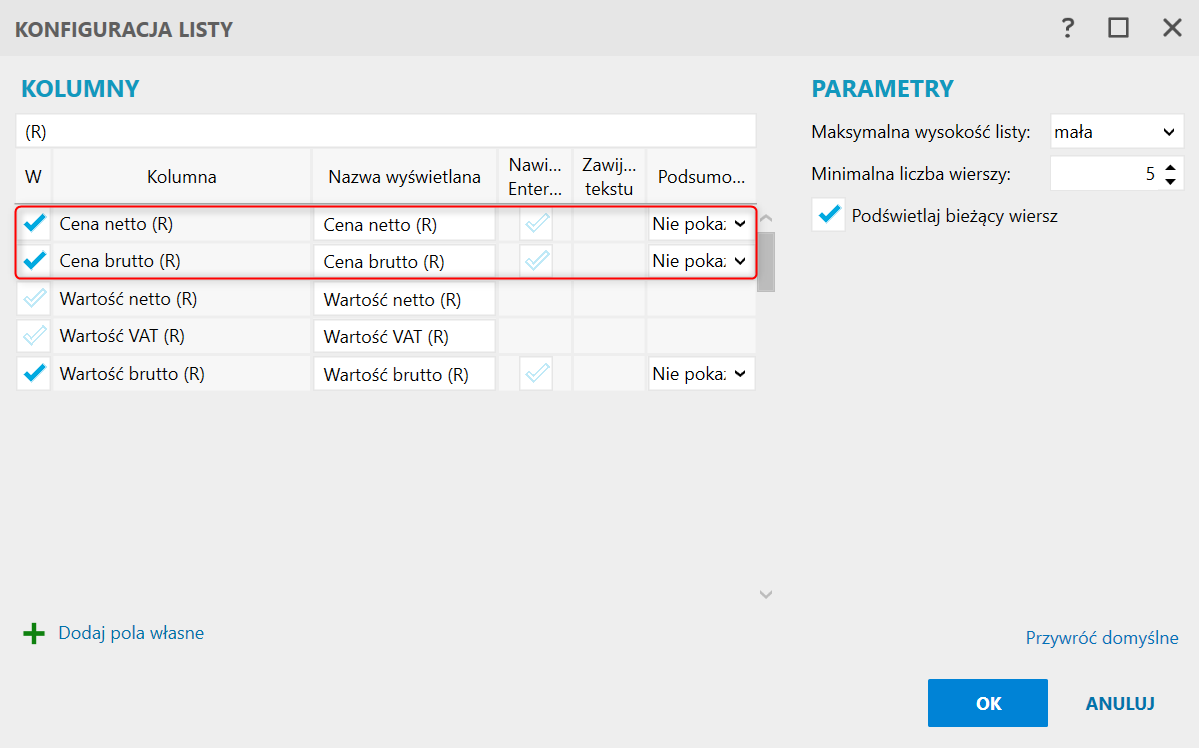This screenshot has height=748, width=1199.
Task: Click Przywróć domyślne link
Action: pos(1102,638)
